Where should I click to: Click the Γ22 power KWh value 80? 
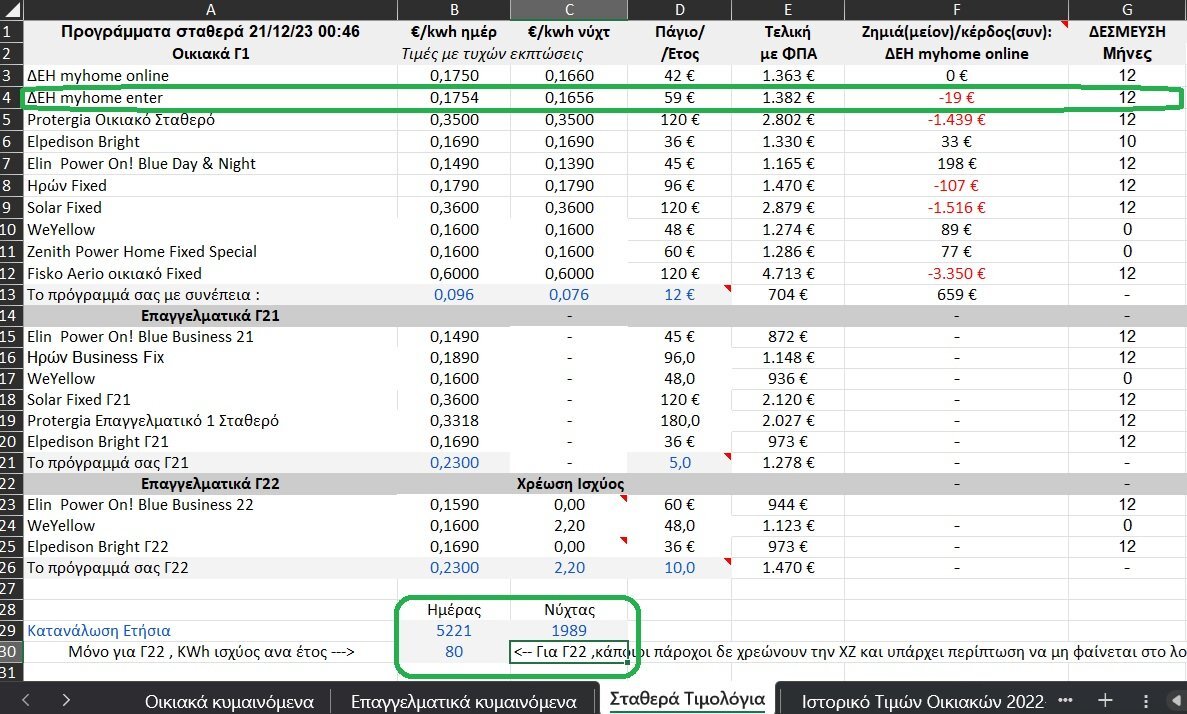point(454,652)
